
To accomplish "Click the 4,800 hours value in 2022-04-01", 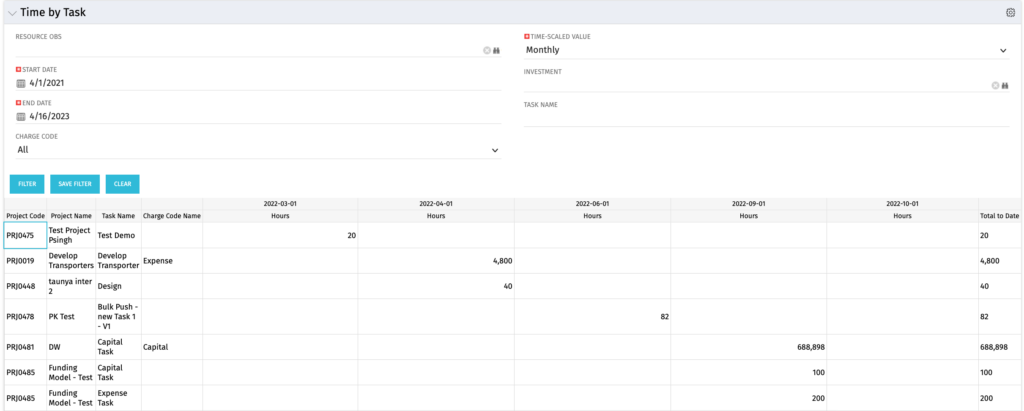I will pos(502,261).
